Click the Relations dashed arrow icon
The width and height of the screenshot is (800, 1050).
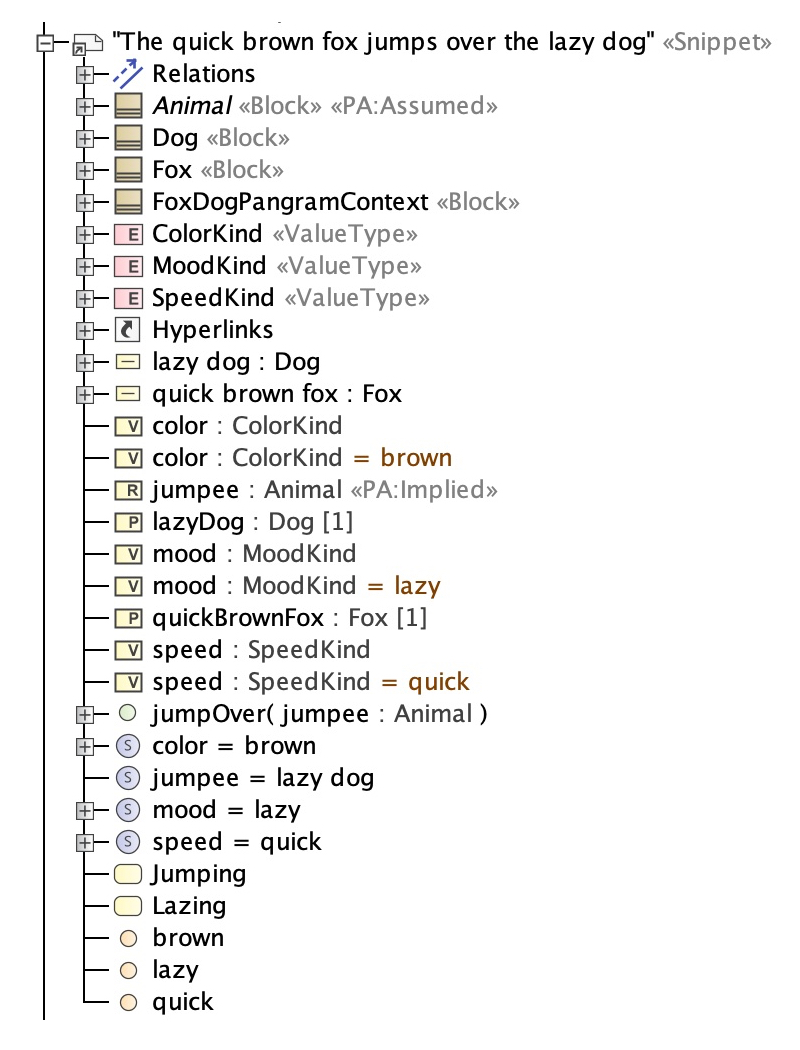coord(127,74)
